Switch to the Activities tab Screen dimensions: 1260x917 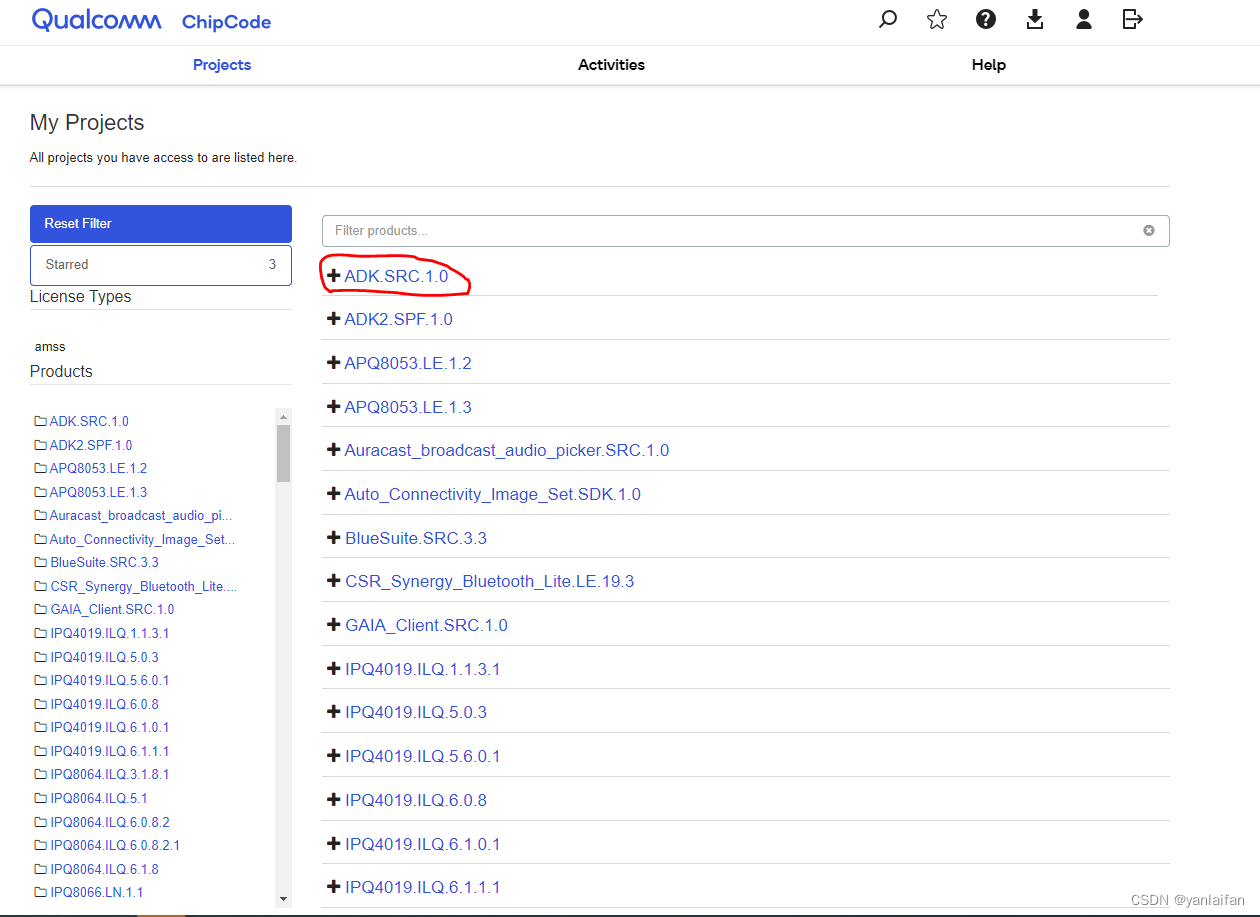click(x=611, y=65)
